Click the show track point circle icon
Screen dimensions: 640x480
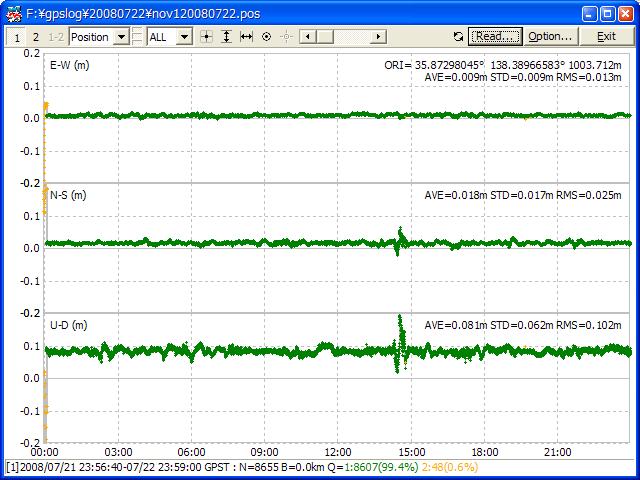(x=267, y=37)
